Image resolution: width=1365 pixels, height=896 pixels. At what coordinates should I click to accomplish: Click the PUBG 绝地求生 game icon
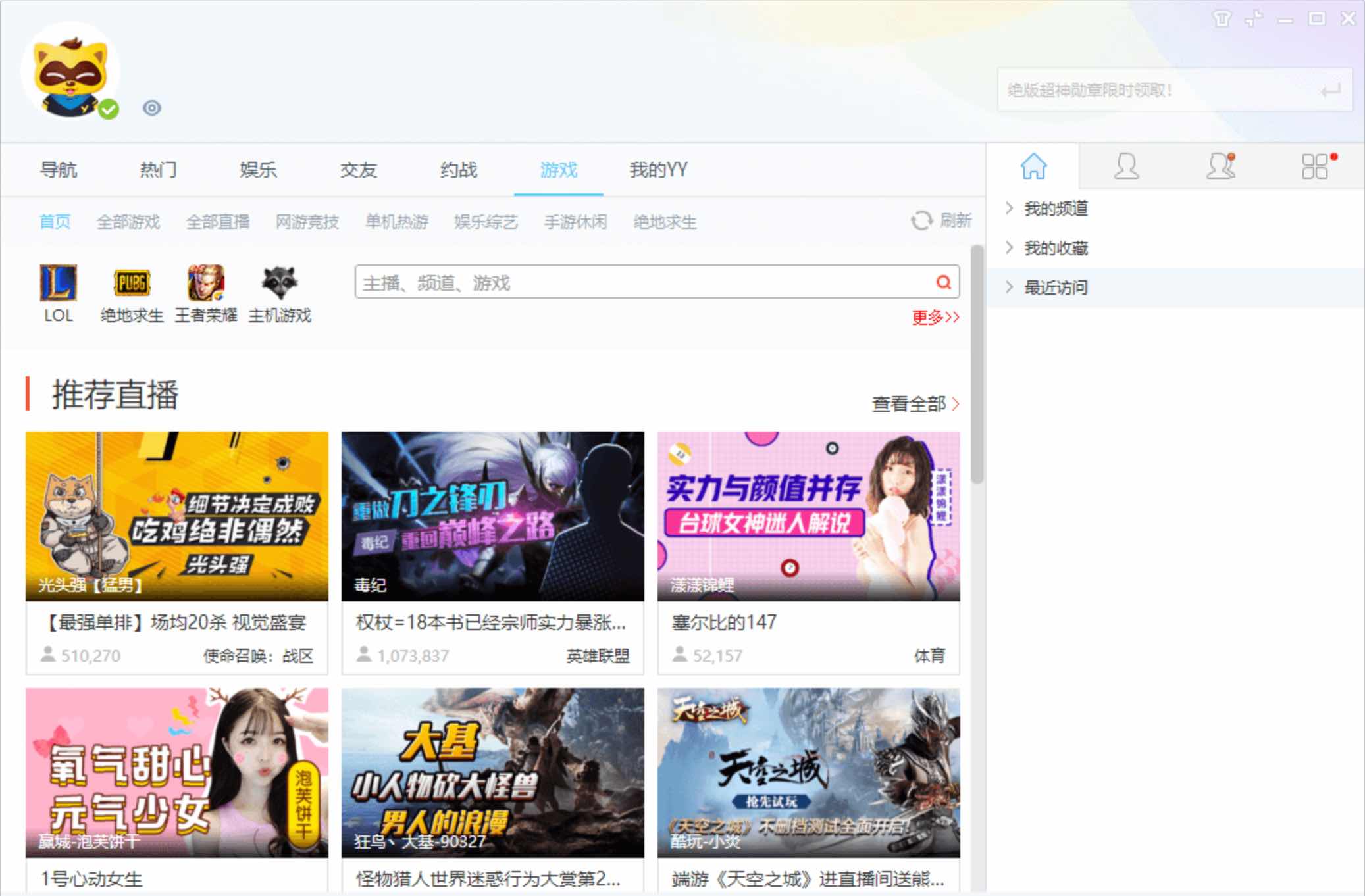[x=132, y=283]
